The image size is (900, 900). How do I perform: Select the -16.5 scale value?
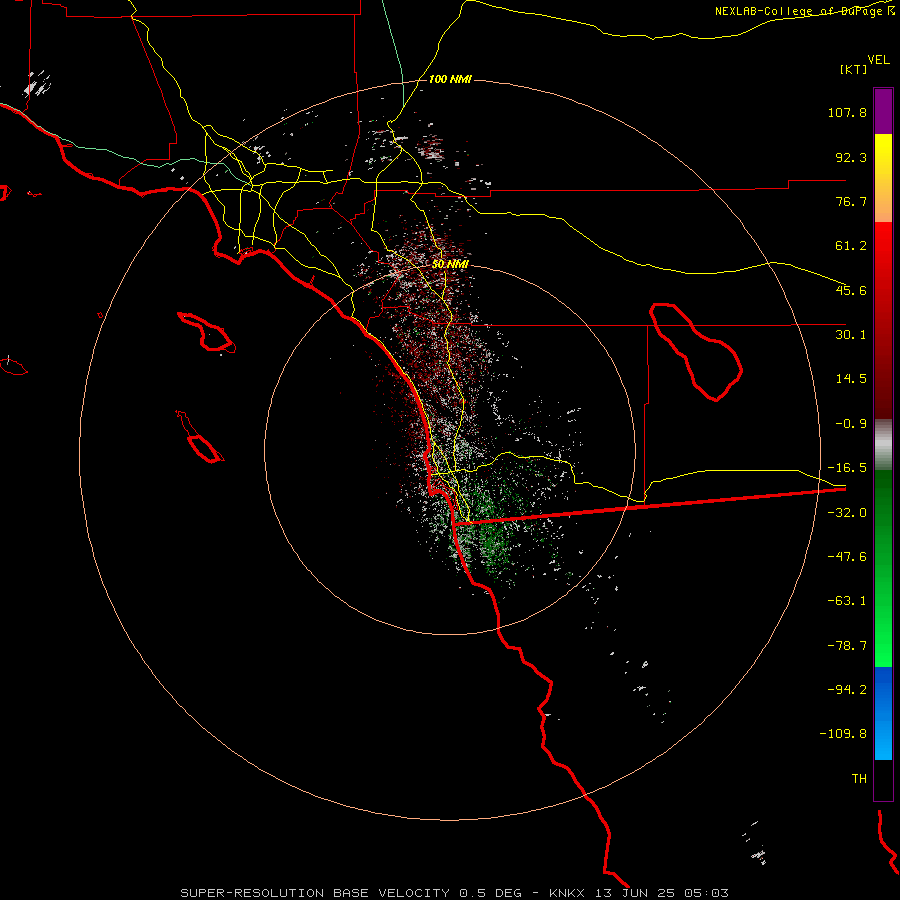[847, 468]
